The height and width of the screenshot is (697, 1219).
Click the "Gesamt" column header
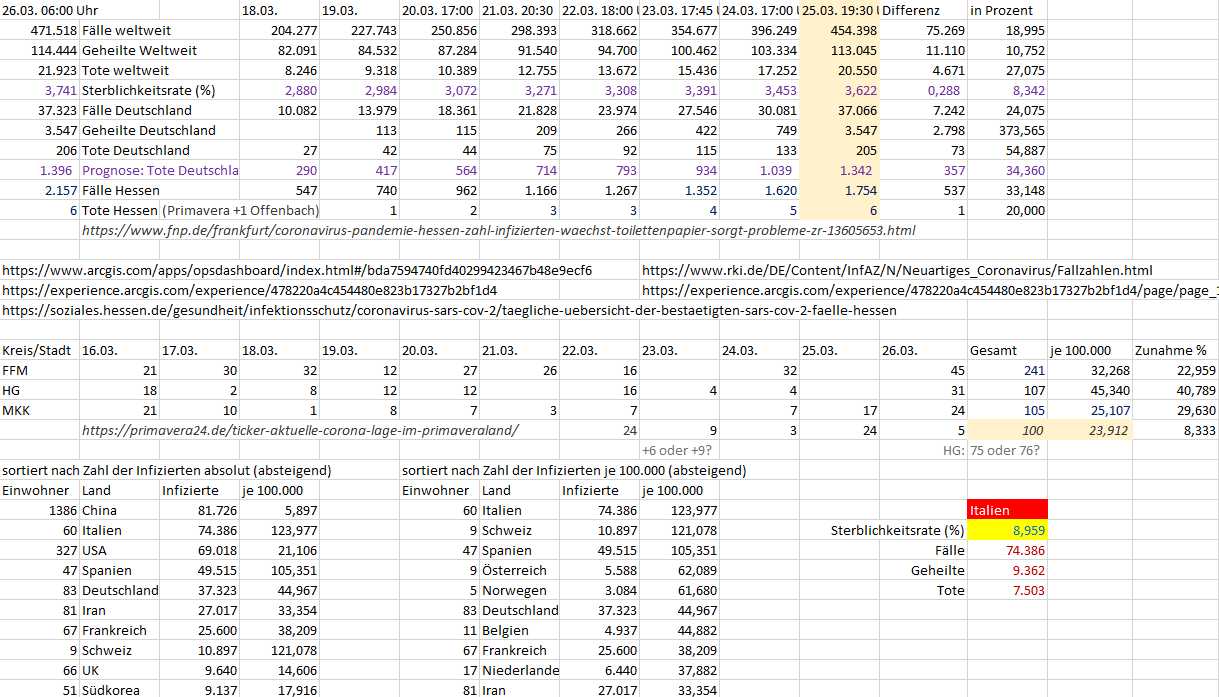(x=993, y=350)
